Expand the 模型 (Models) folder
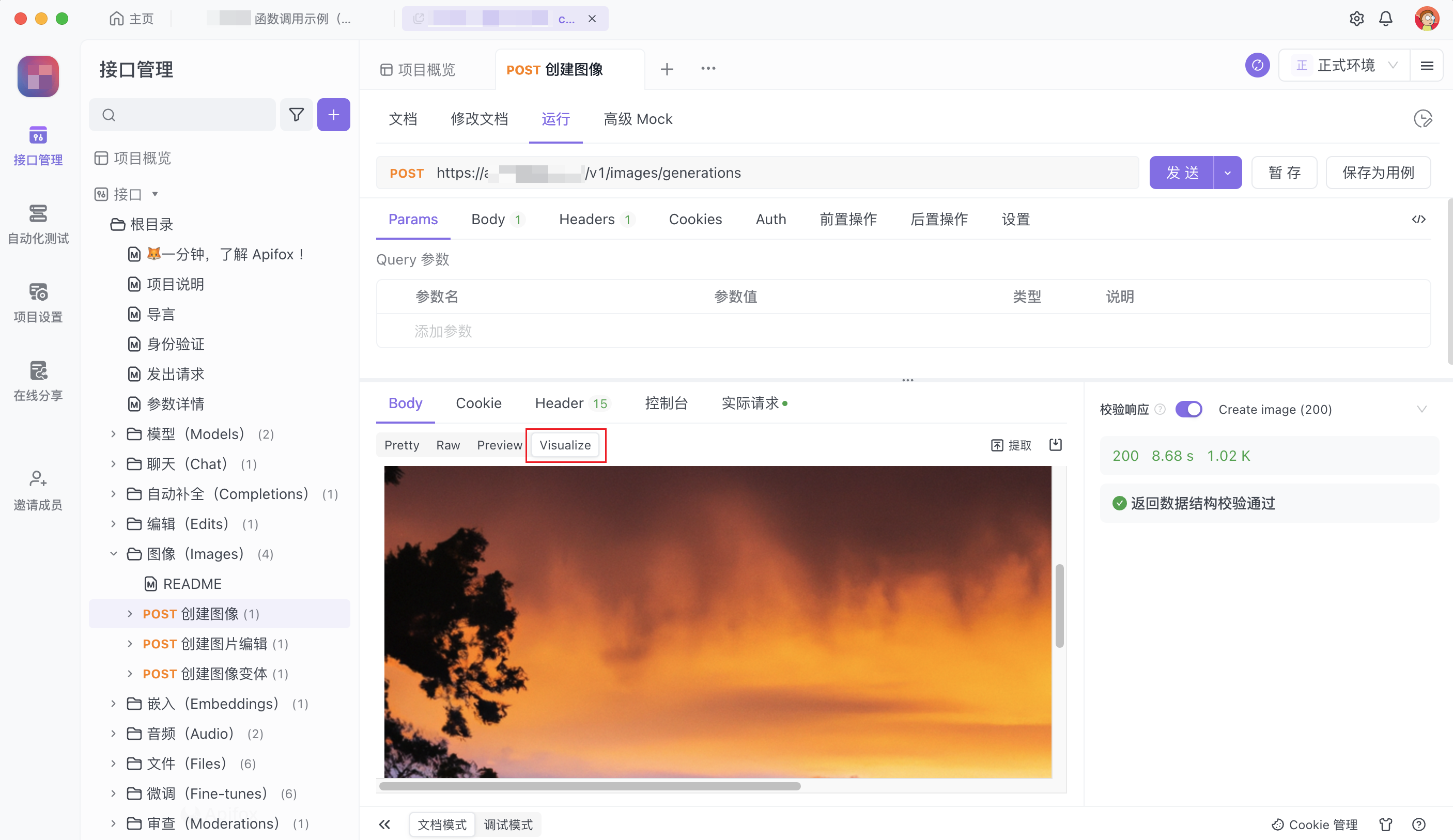 coord(113,433)
